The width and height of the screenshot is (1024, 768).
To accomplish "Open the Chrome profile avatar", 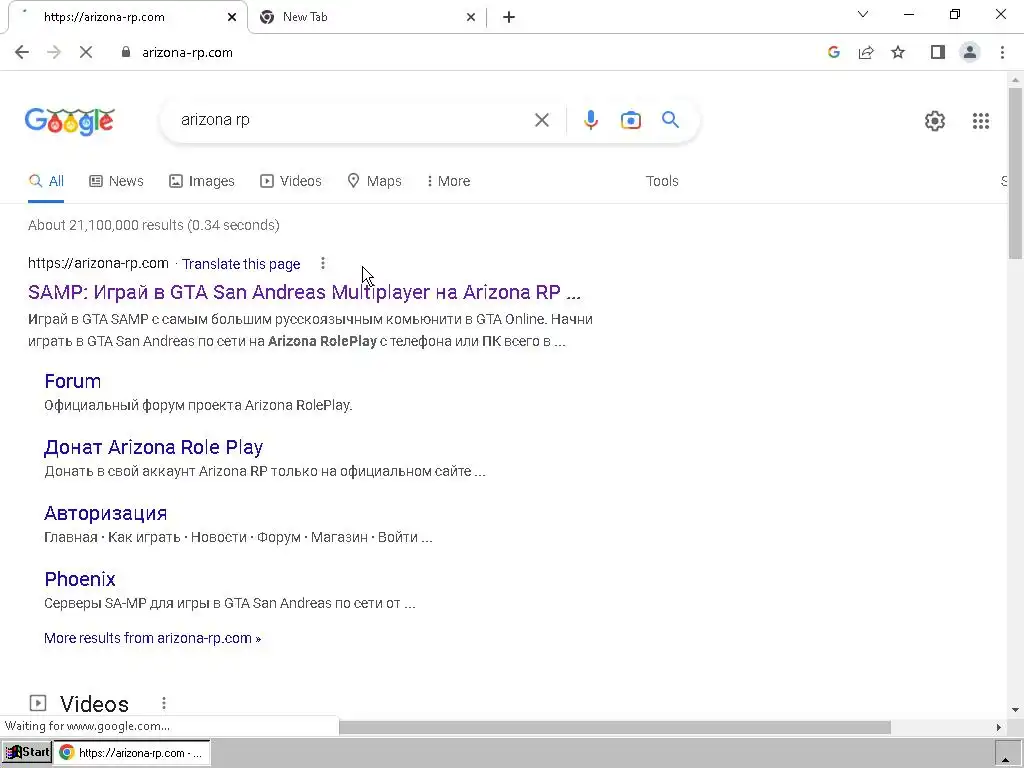I will [x=970, y=52].
